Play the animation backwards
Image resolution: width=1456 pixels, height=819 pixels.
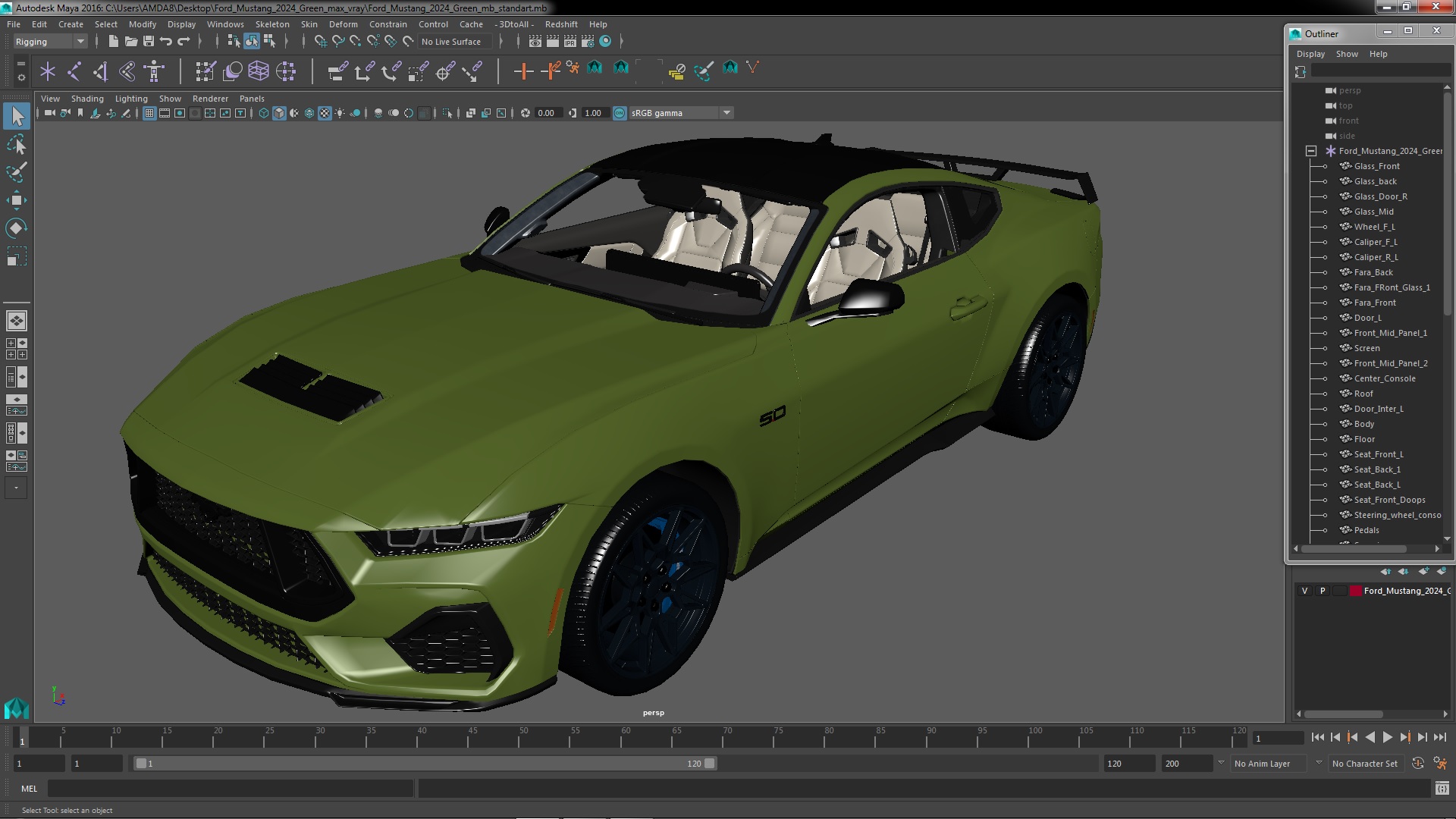[1370, 737]
